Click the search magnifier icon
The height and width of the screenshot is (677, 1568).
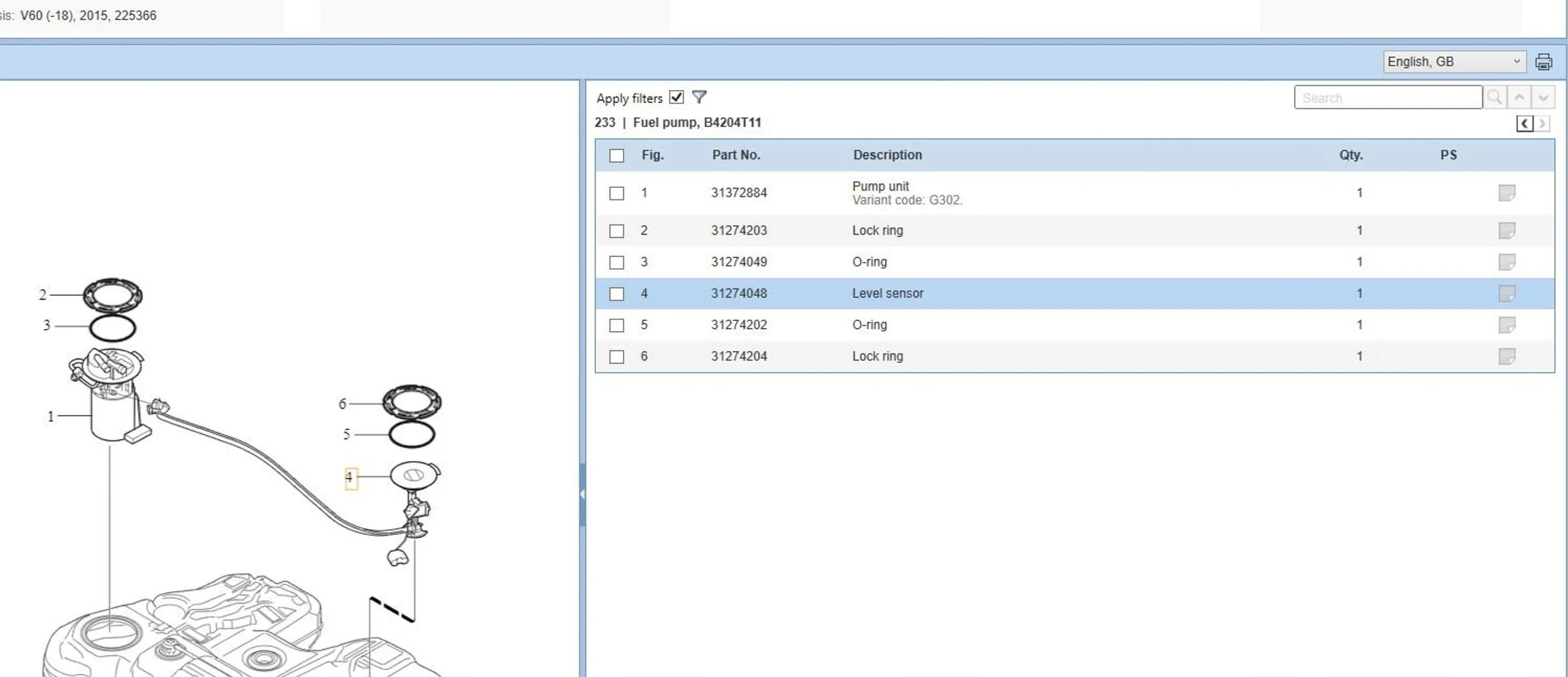point(1495,98)
